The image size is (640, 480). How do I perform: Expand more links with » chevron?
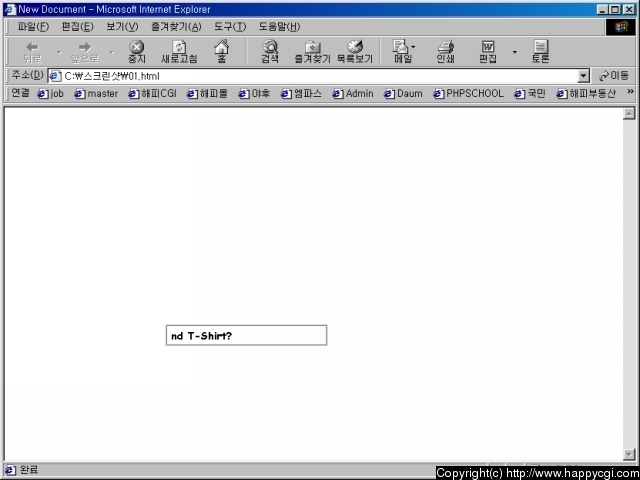[630, 92]
